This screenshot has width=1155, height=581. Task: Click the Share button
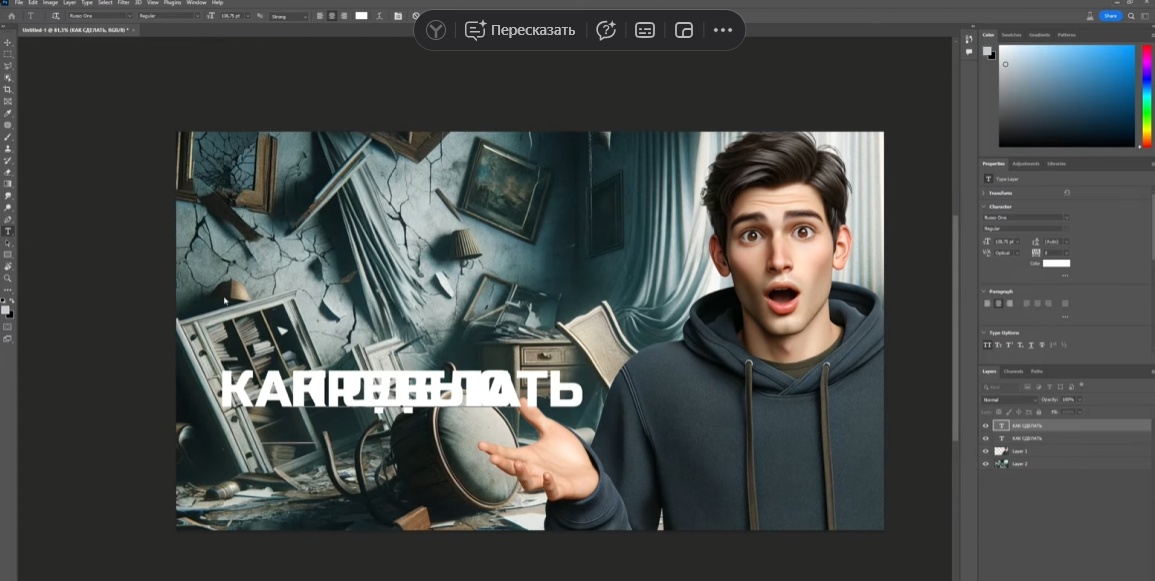[1110, 15]
